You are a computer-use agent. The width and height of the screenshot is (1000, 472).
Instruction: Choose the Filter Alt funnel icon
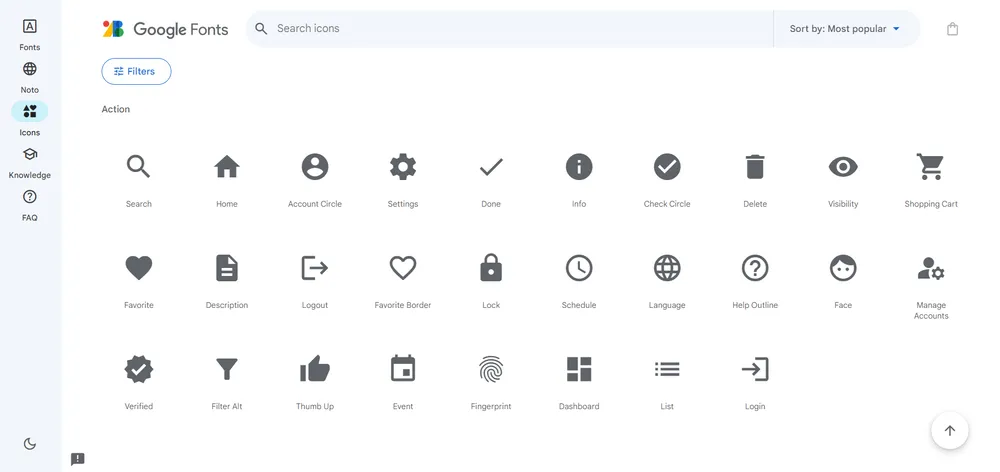click(x=226, y=369)
